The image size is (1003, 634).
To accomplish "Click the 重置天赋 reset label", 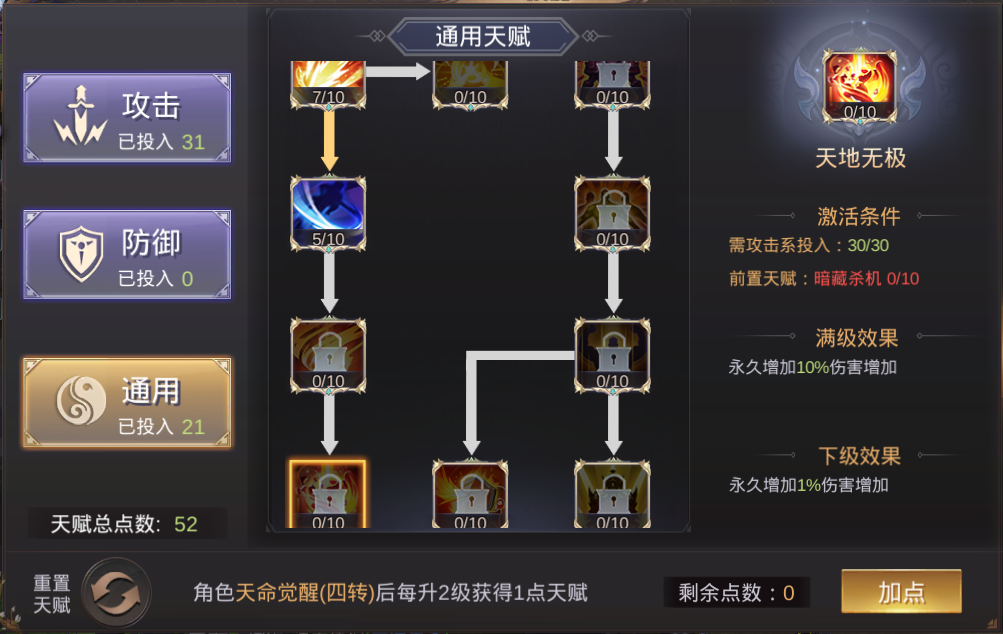I will coord(52,594).
